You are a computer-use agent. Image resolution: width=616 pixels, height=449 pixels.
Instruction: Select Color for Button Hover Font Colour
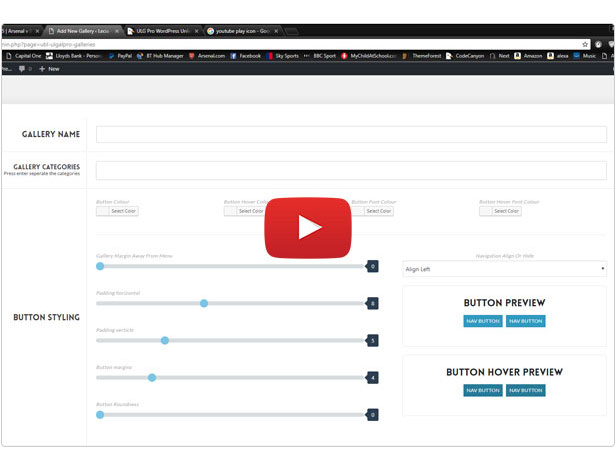[500, 211]
